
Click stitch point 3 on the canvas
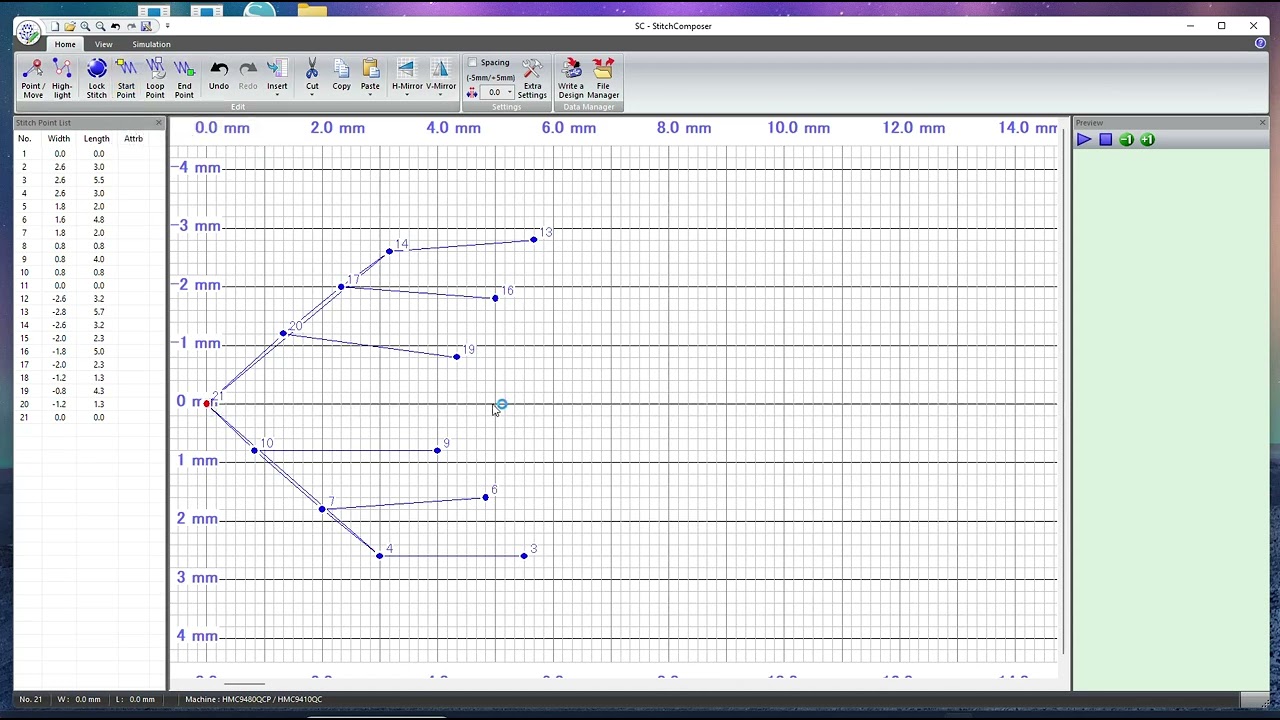[x=524, y=556]
